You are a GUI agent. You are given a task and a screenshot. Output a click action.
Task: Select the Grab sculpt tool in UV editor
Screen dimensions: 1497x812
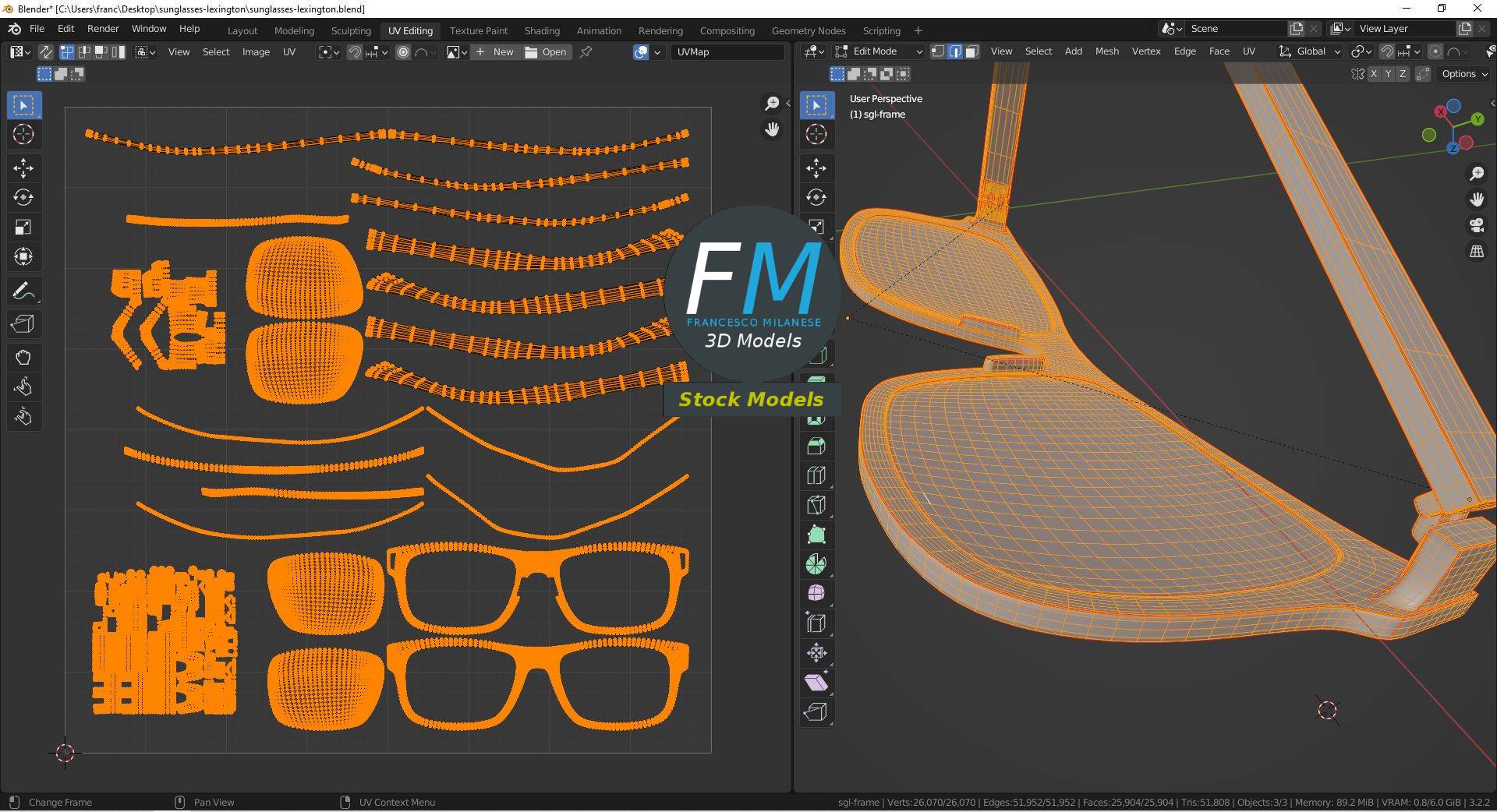click(x=23, y=358)
